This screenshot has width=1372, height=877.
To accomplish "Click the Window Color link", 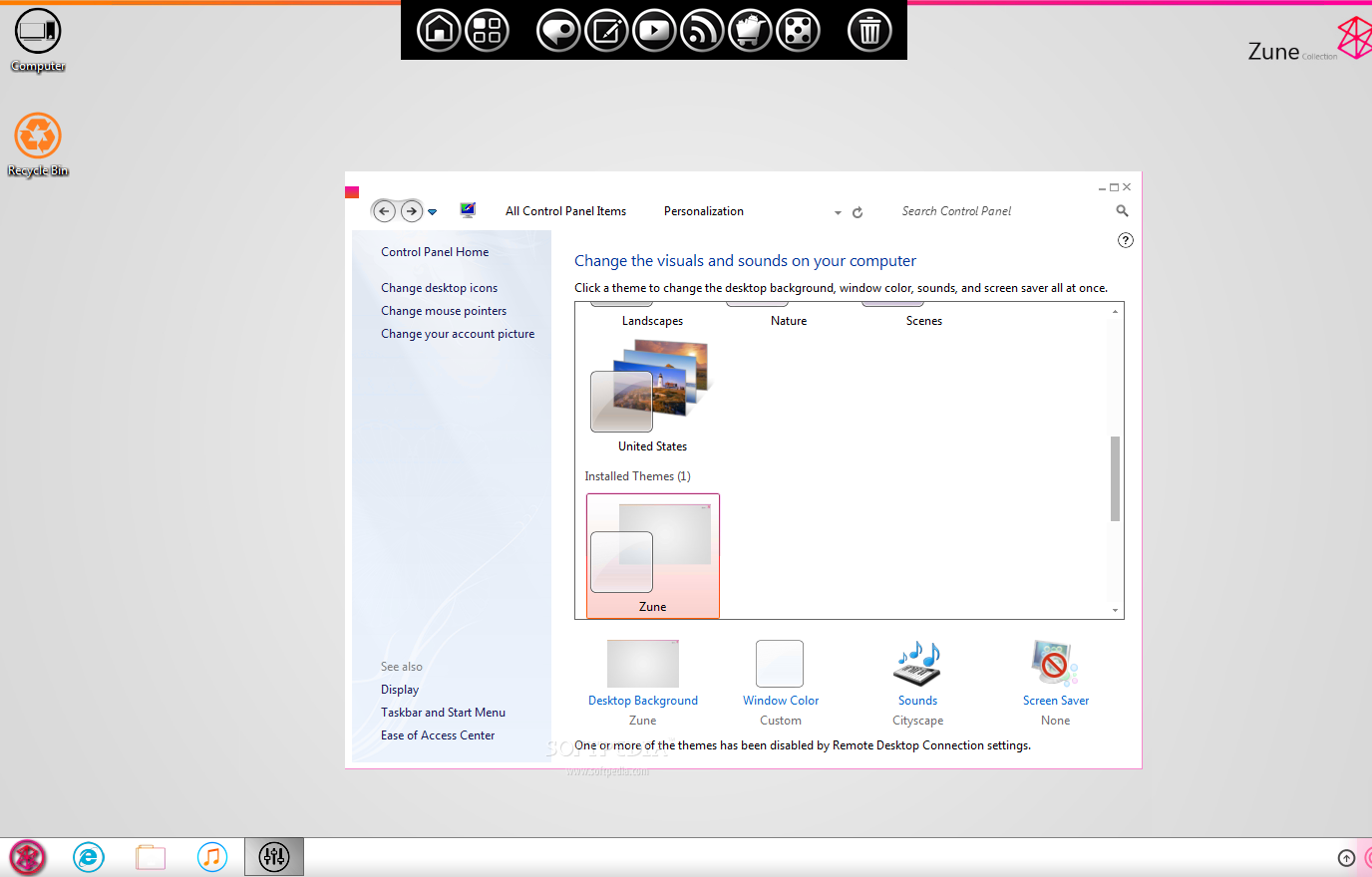I will coord(781,701).
